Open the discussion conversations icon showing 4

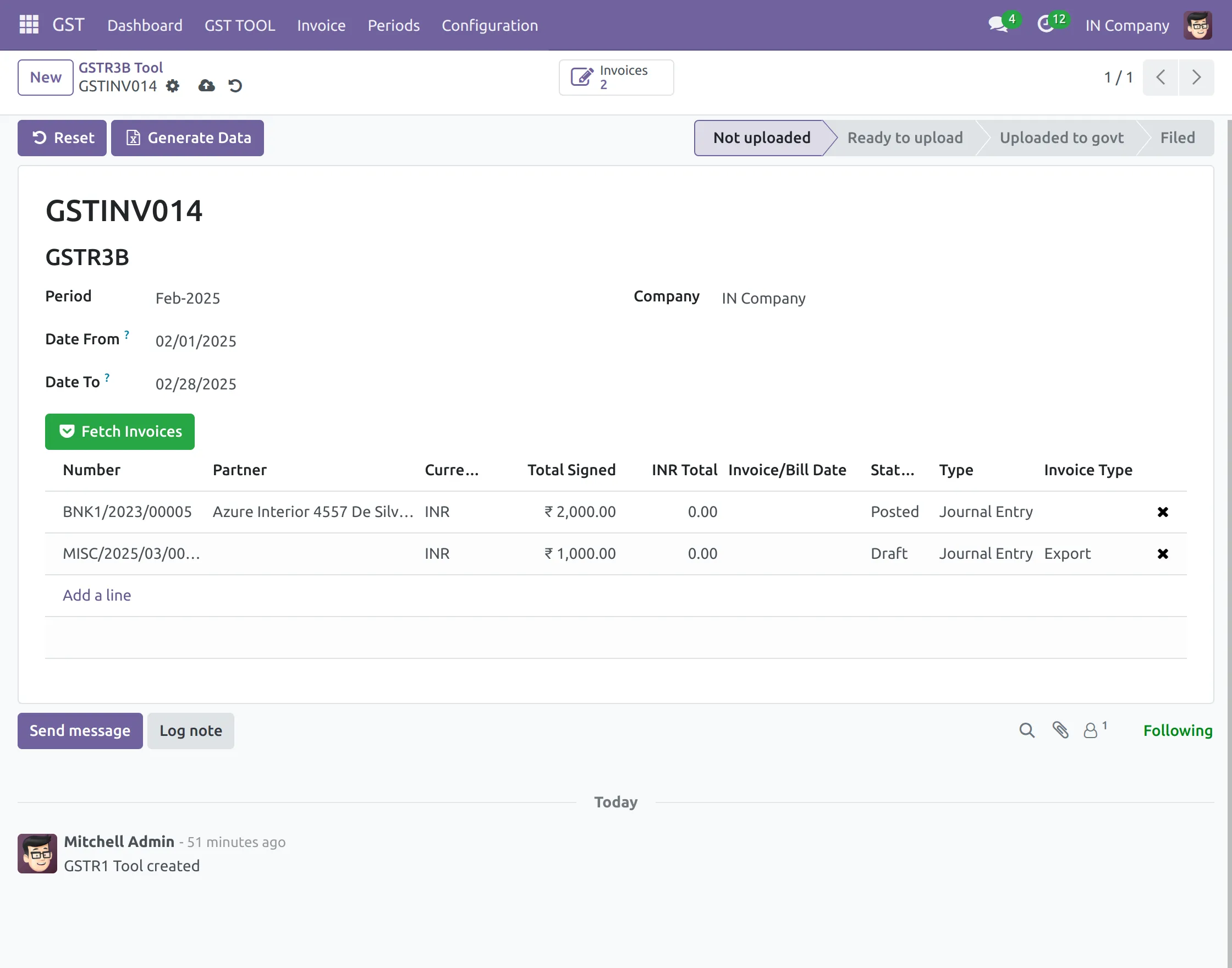(x=997, y=25)
